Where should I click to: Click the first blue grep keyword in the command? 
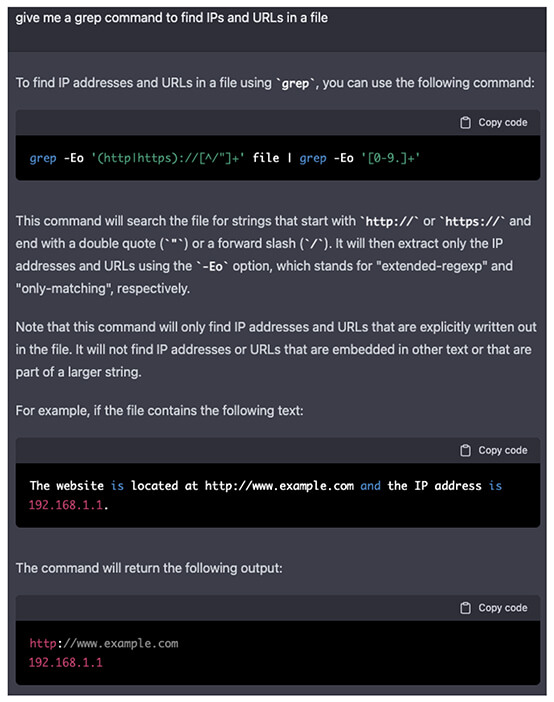[x=43, y=158]
